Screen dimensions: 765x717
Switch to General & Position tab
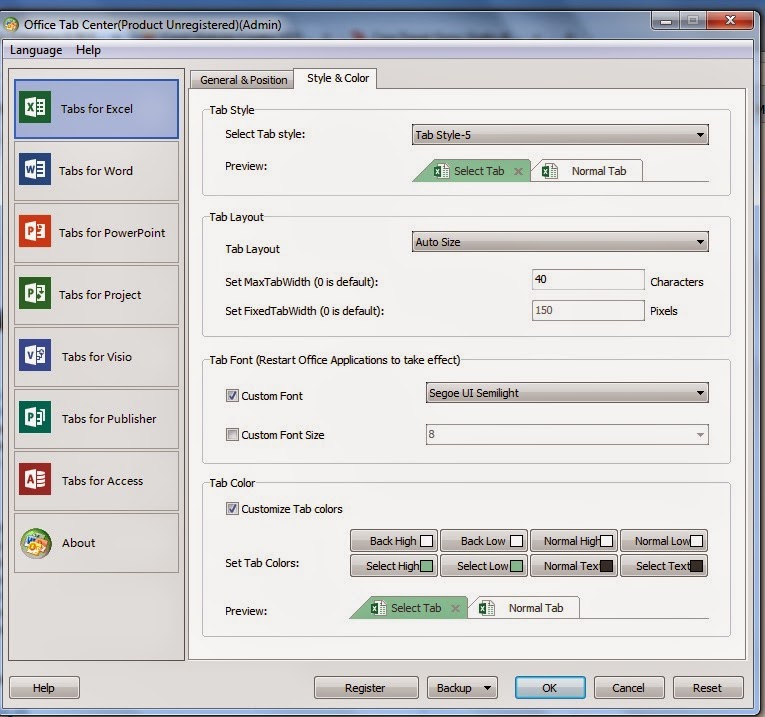pos(243,80)
